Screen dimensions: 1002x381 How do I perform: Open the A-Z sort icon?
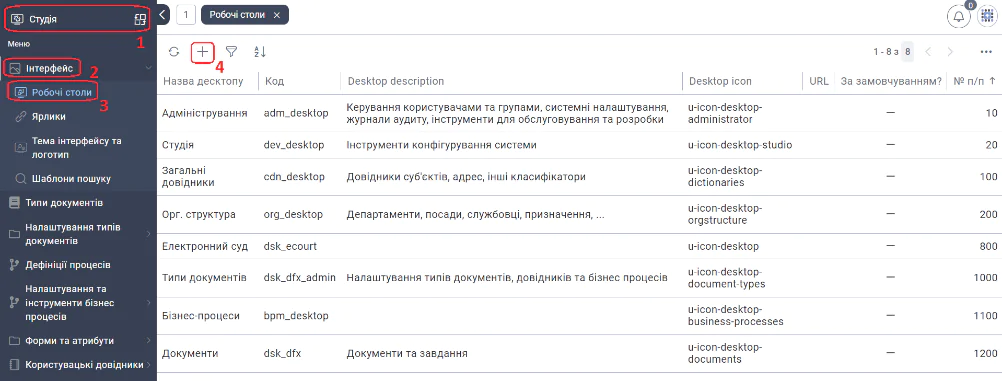259,52
